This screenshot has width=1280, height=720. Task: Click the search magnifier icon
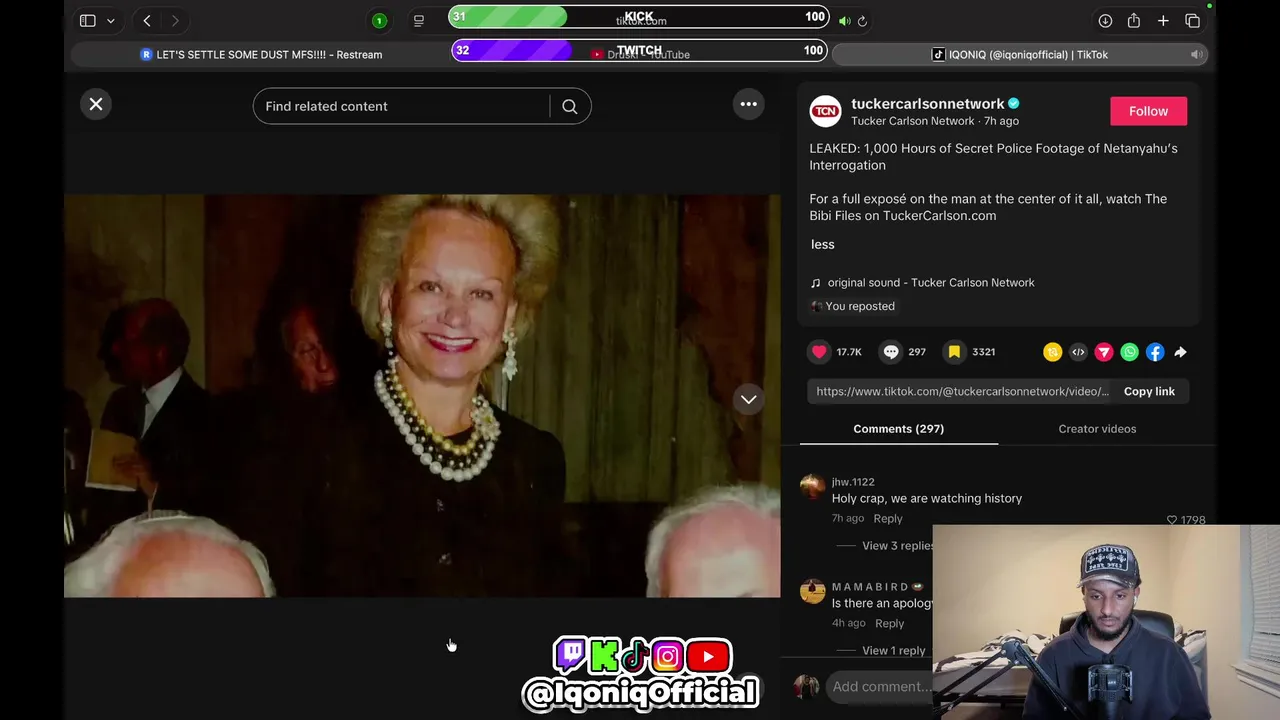tap(570, 106)
